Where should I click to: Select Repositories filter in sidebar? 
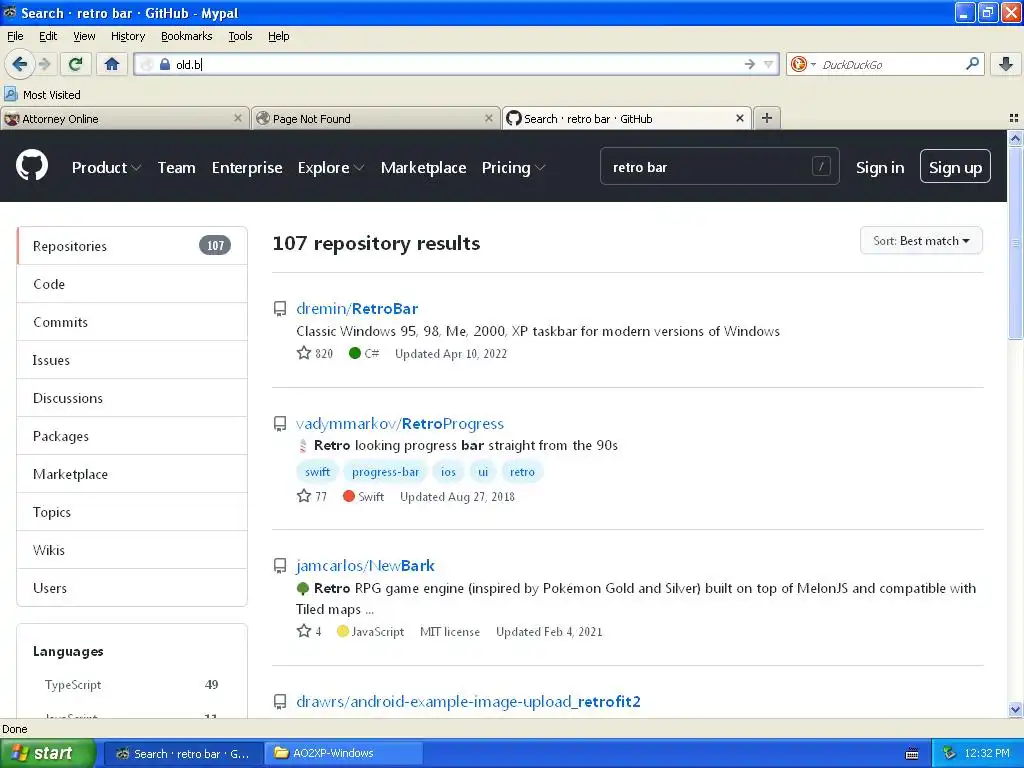click(132, 246)
